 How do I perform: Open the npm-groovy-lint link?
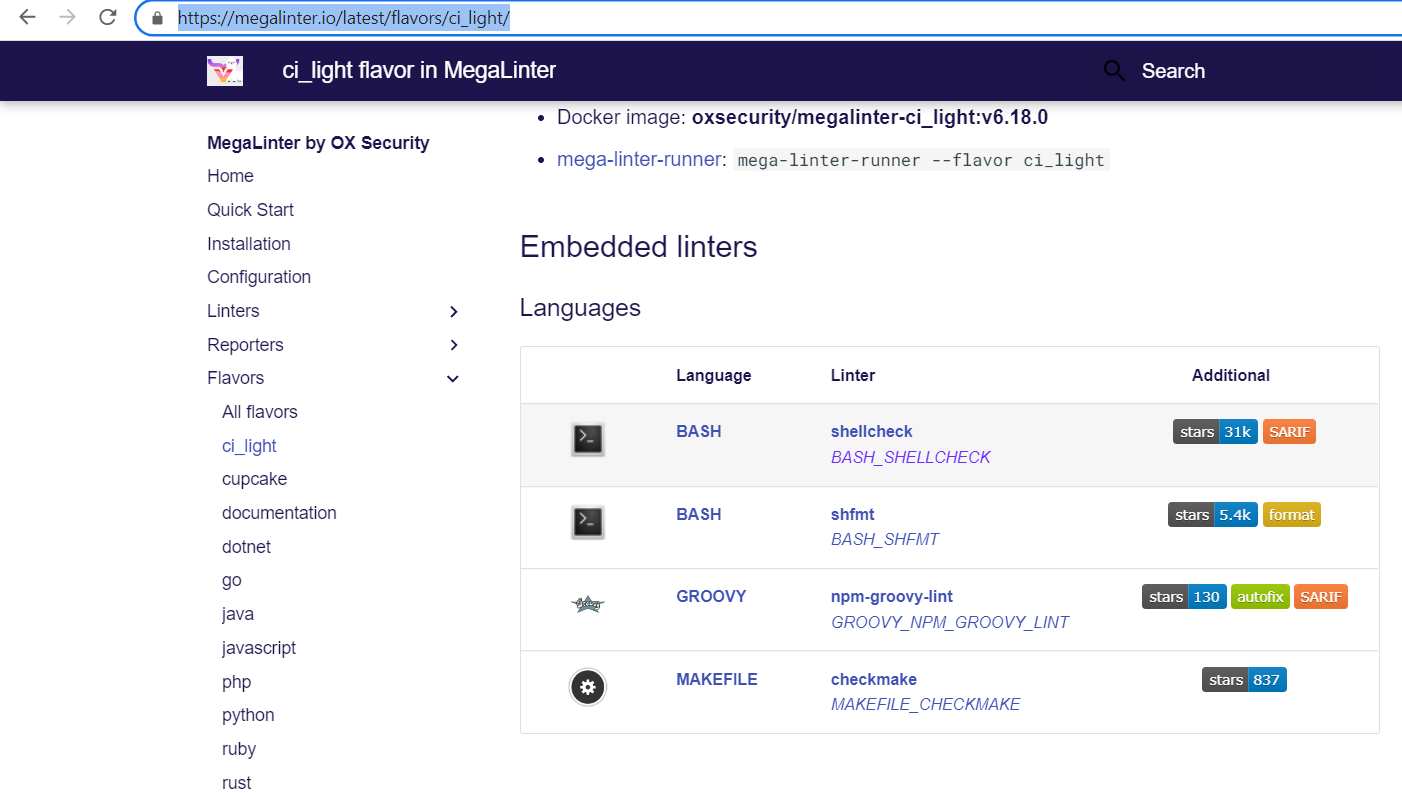click(892, 597)
